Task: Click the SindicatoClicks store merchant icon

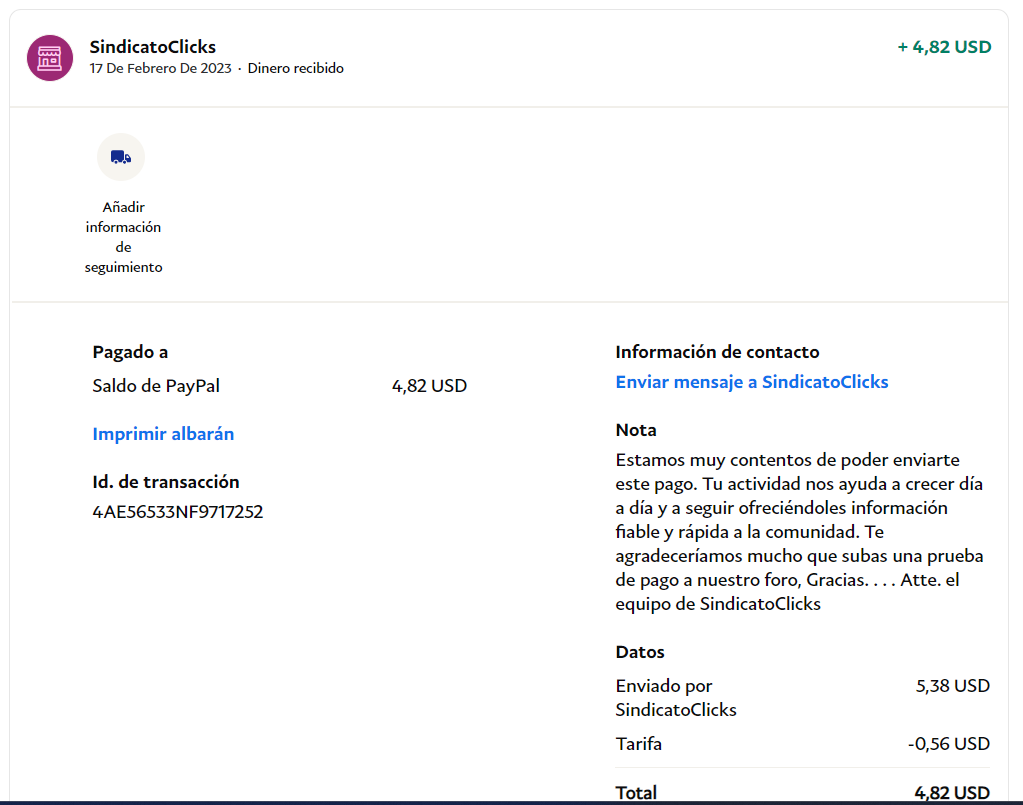Action: pyautogui.click(x=50, y=58)
